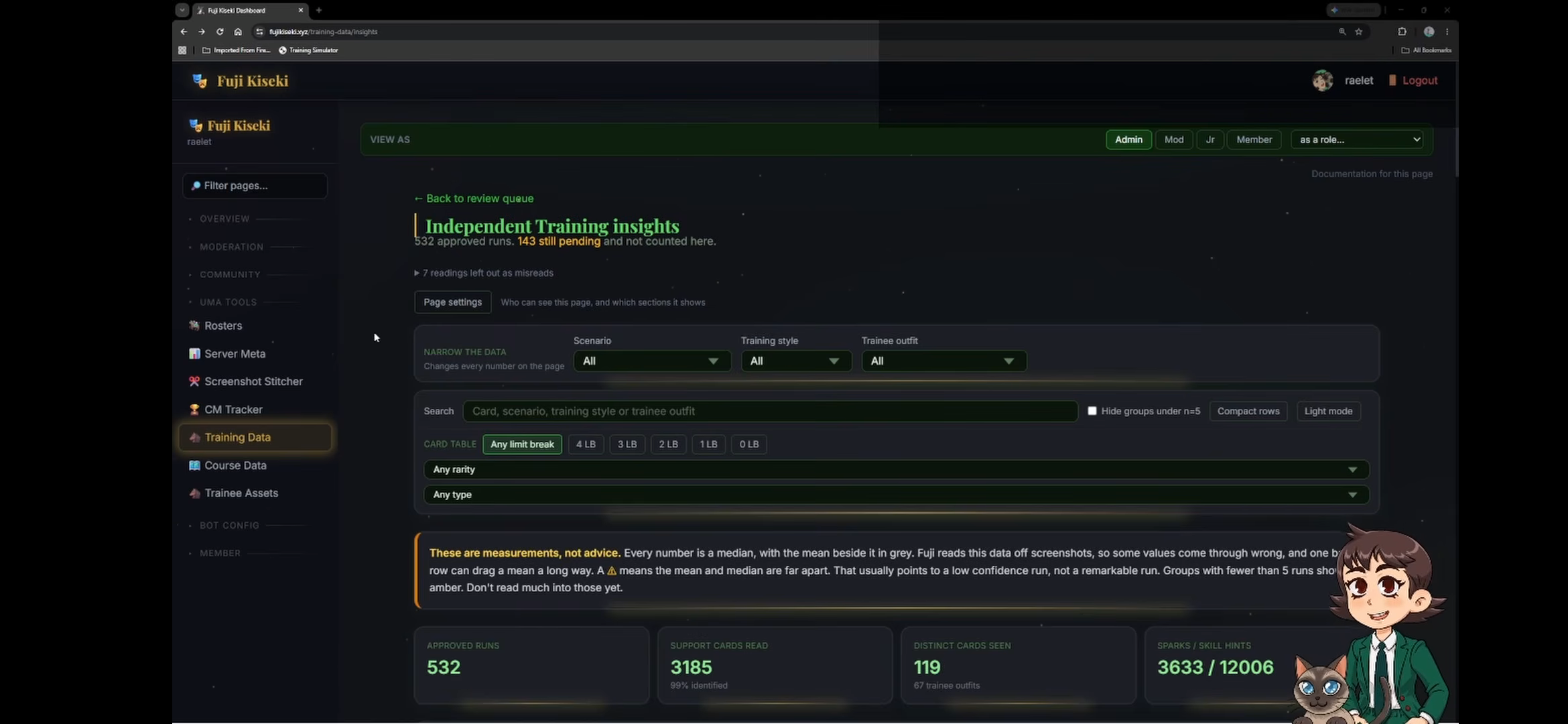Go to the browser home page
Screen dimensions: 1568x724
point(238,32)
